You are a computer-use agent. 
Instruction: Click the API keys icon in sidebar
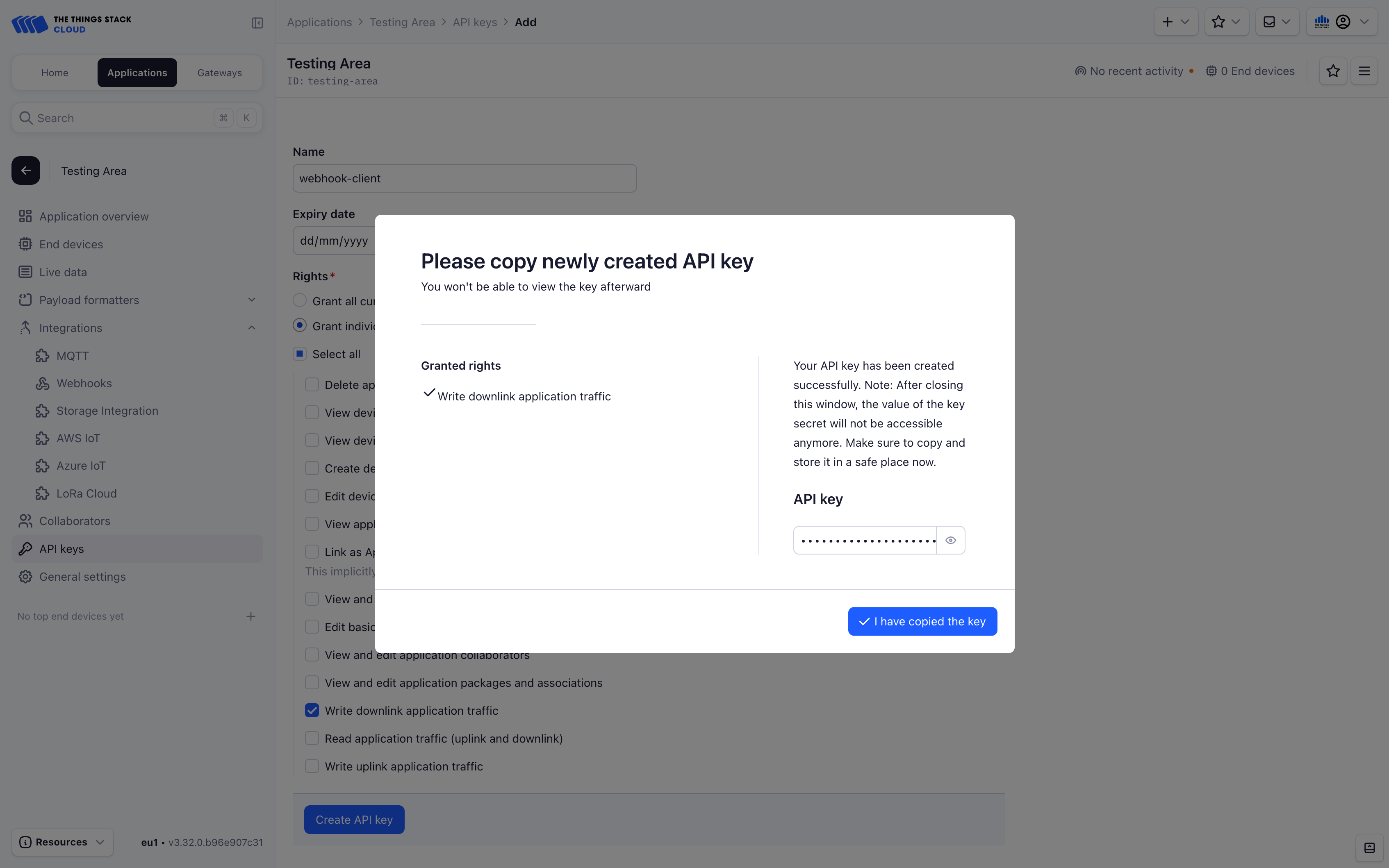(x=25, y=548)
